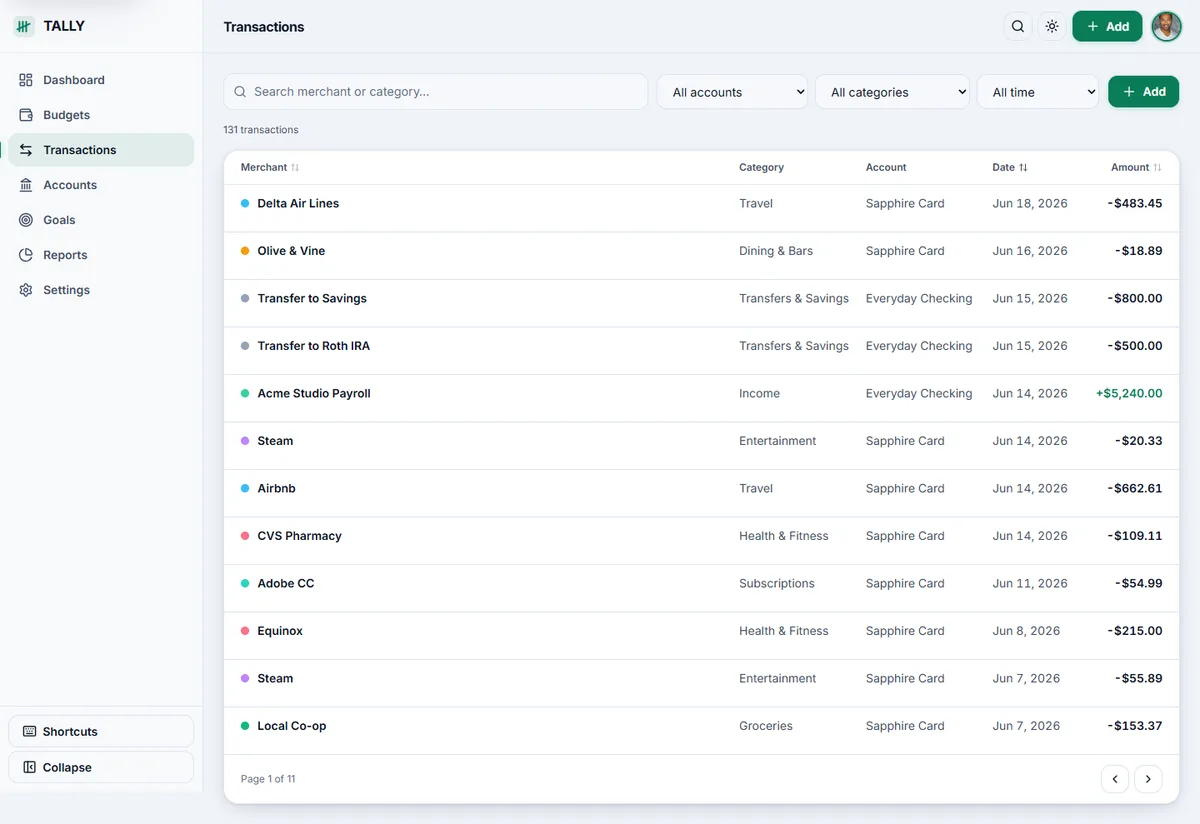Open the All categories dropdown
Image resolution: width=1200 pixels, height=824 pixels.
pyautogui.click(x=892, y=92)
